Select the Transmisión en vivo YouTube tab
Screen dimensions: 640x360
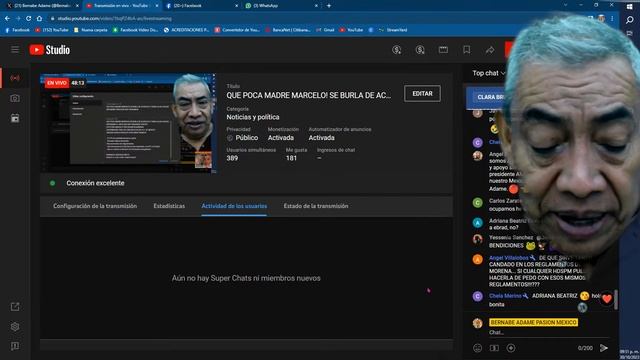click(x=122, y=6)
